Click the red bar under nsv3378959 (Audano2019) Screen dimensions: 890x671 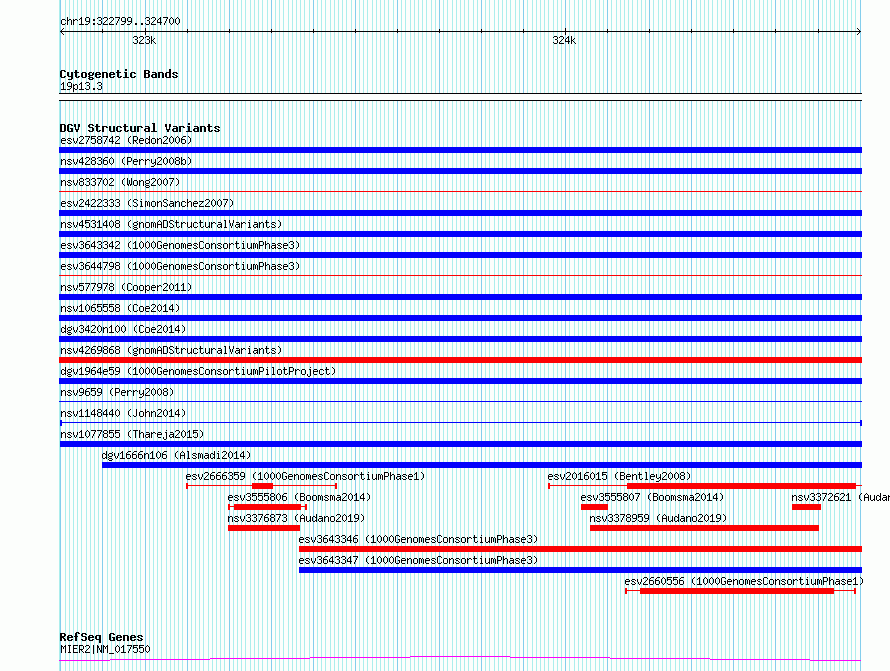pyautogui.click(x=704, y=528)
